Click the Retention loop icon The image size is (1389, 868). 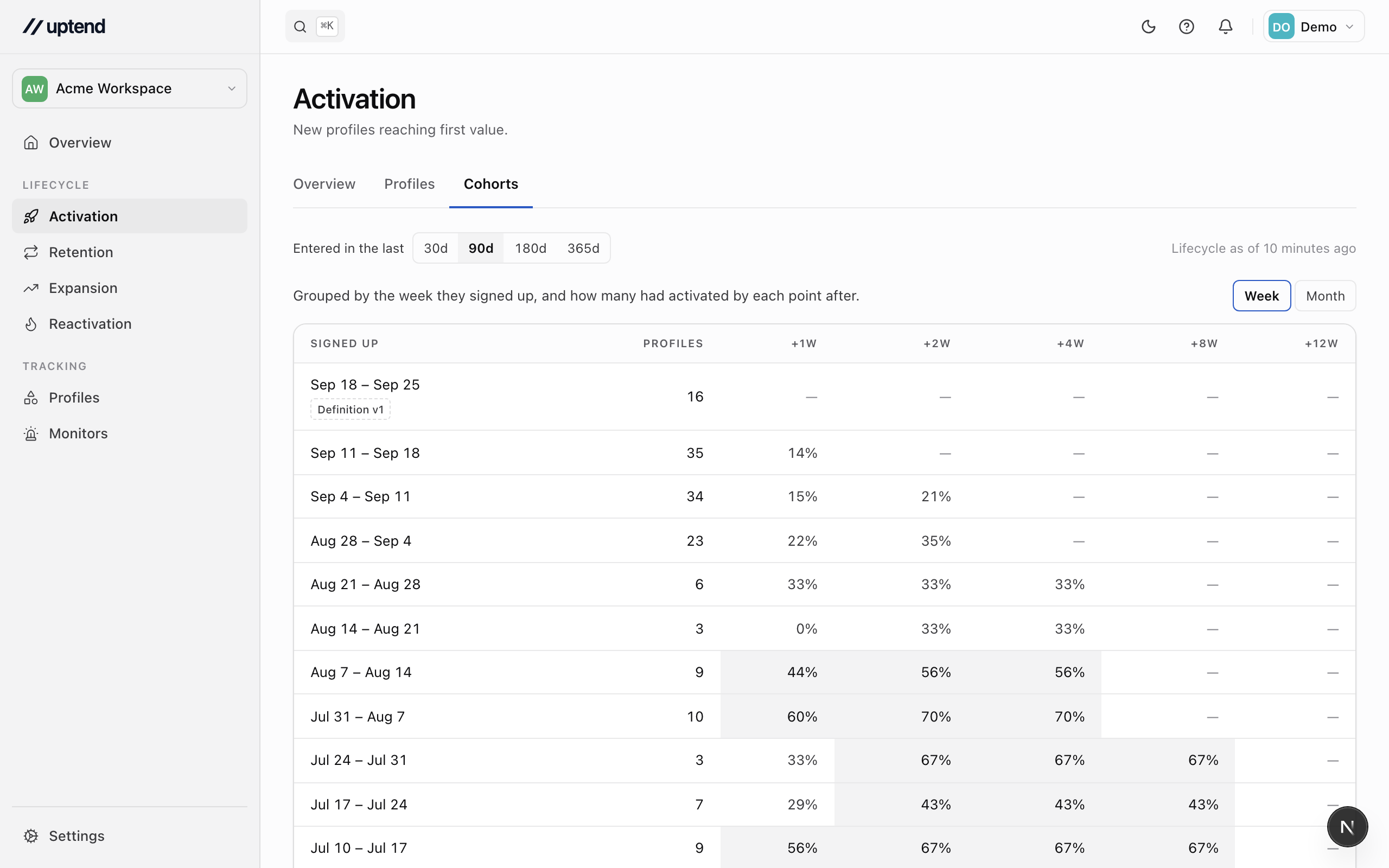tap(31, 252)
